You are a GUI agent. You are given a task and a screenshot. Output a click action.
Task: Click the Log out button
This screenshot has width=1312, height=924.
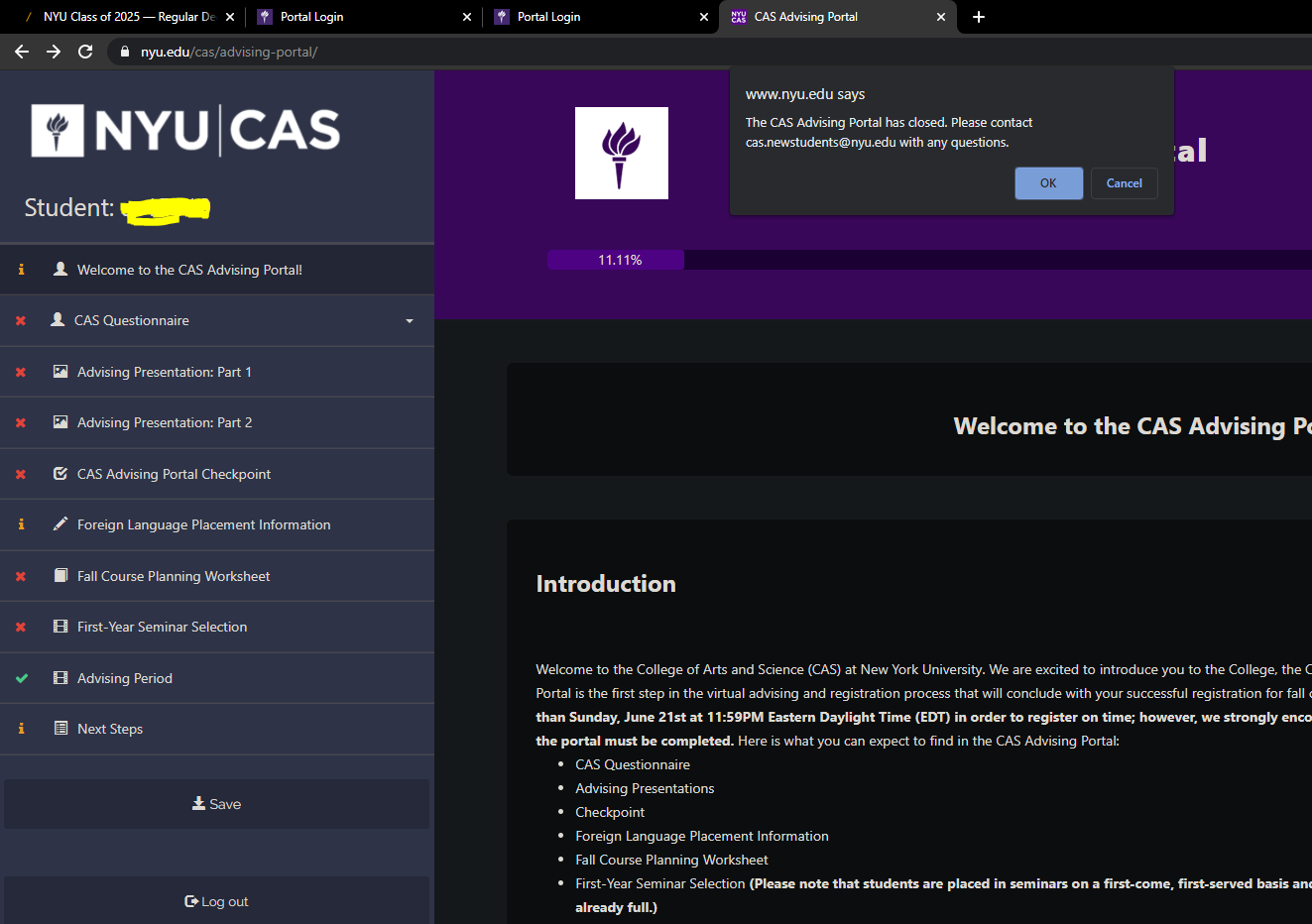click(x=217, y=901)
